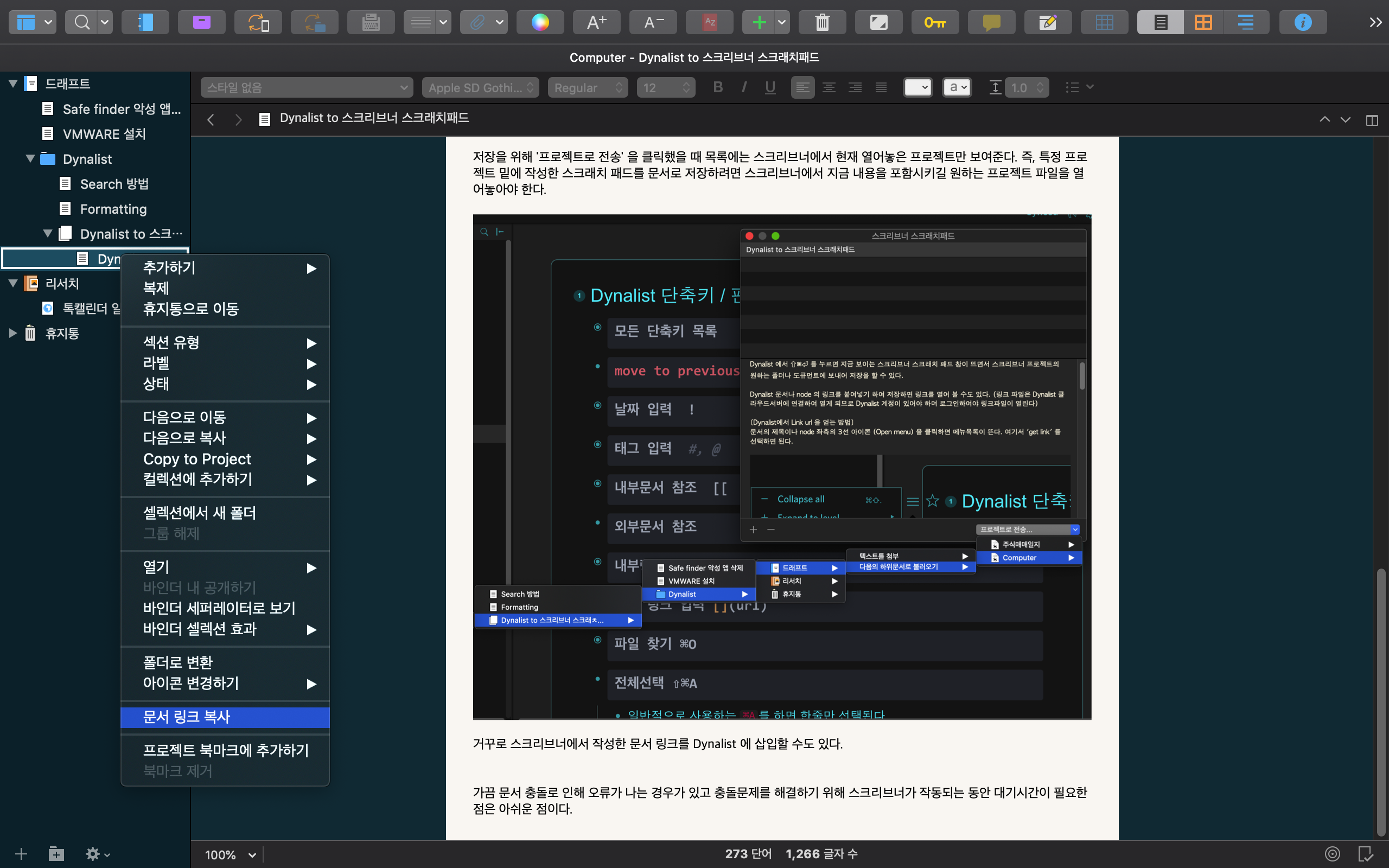The width and height of the screenshot is (1389, 868).
Task: Select Formatting document in binder
Action: (113, 209)
